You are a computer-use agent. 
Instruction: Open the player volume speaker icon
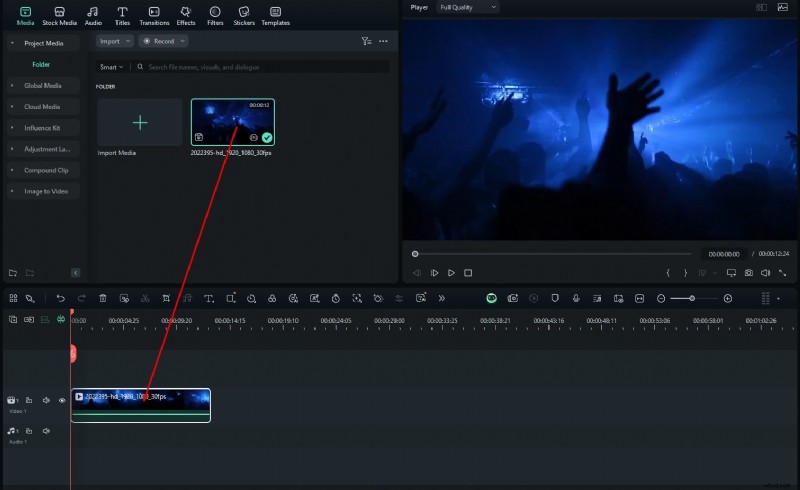point(765,273)
